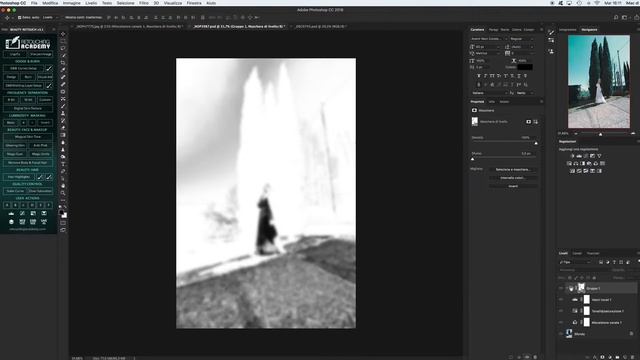Open the leading dropdown in Carattere
The height and width of the screenshot is (360, 640).
(x=523, y=47)
